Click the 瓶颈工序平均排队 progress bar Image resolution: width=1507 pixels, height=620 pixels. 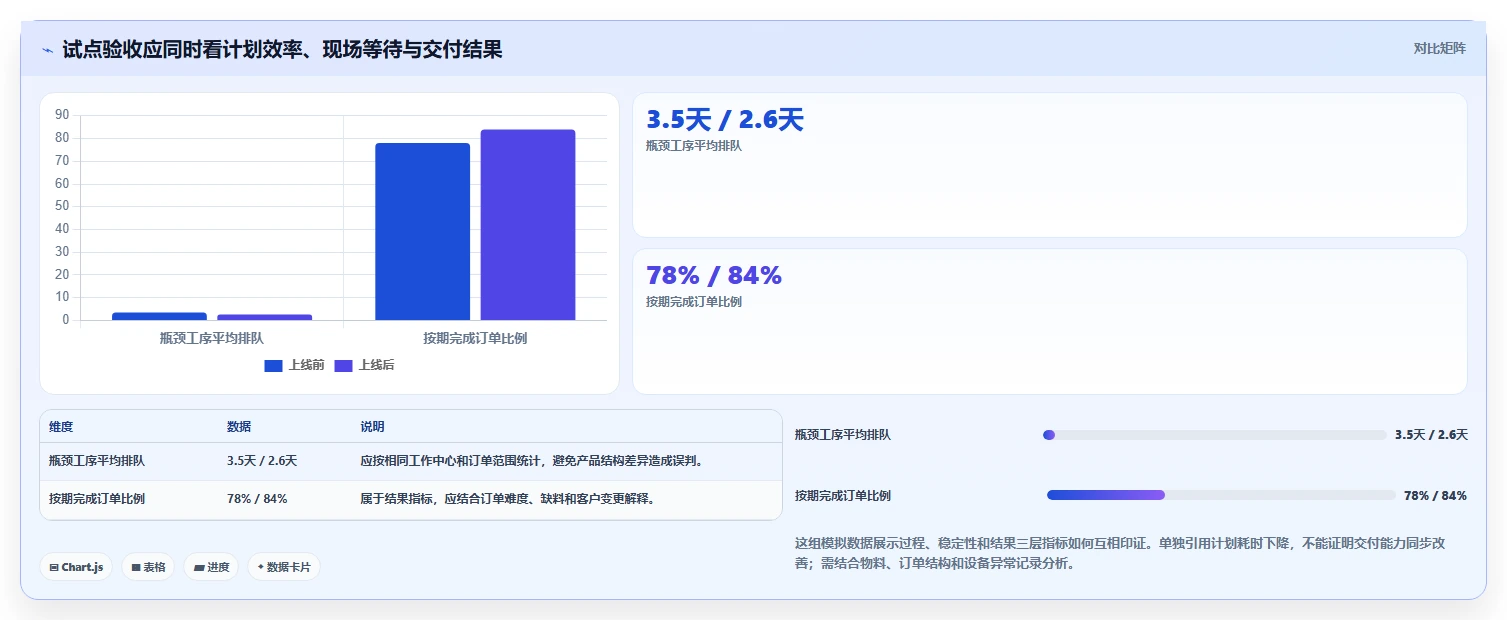[1214, 435]
